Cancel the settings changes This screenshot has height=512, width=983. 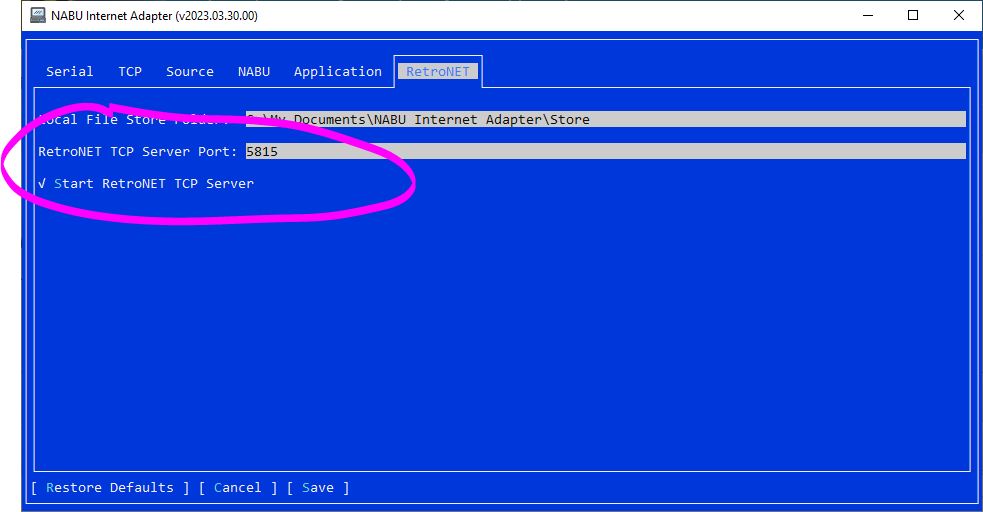pyautogui.click(x=238, y=488)
